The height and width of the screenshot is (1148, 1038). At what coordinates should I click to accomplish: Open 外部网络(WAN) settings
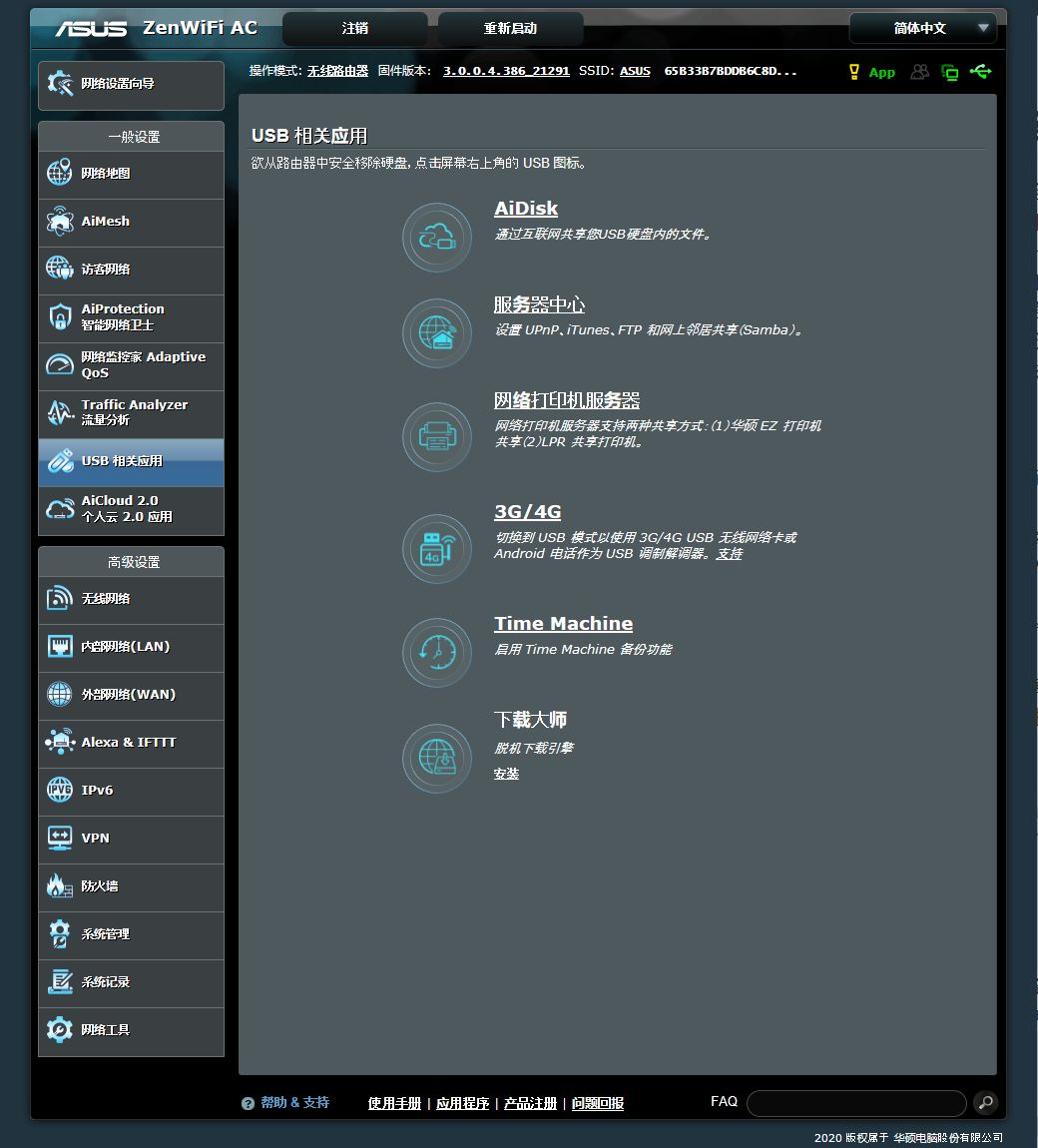[131, 695]
